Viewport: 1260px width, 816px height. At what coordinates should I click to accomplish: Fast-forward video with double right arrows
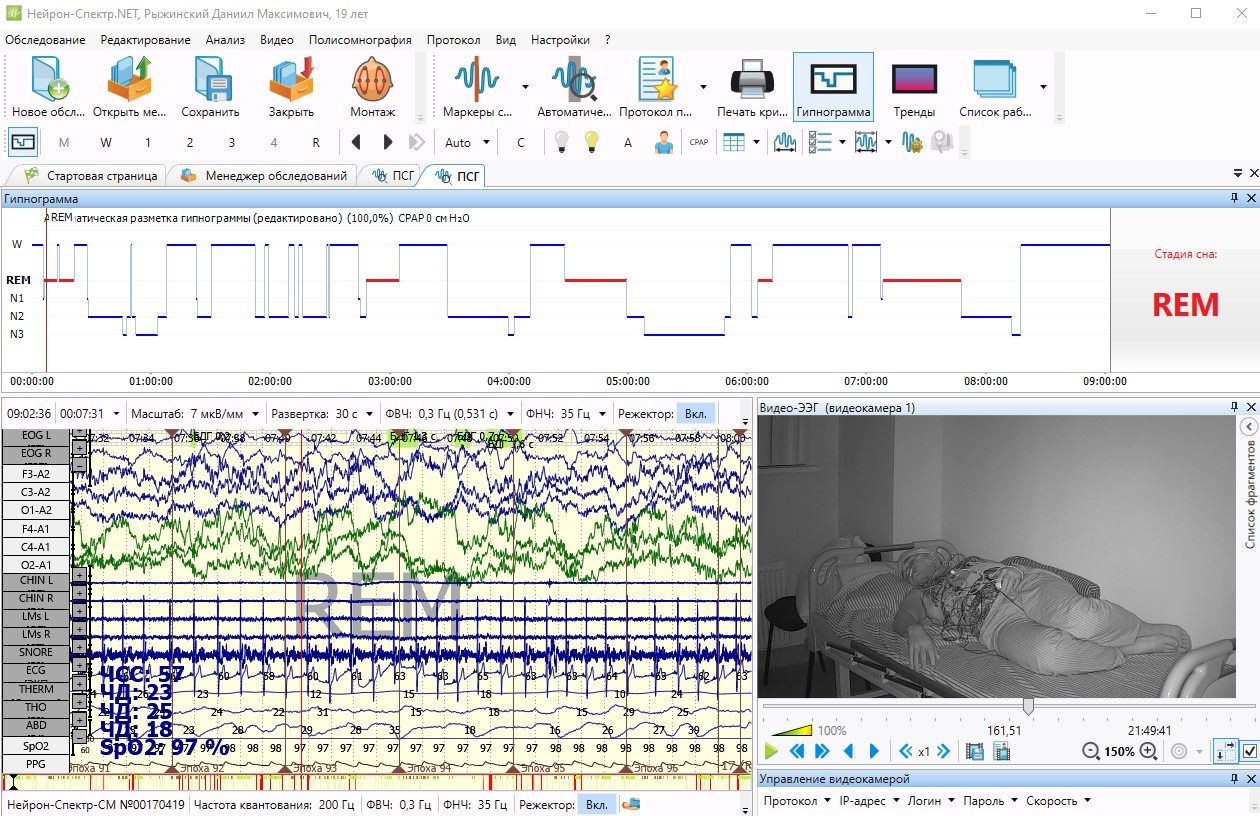pos(822,751)
